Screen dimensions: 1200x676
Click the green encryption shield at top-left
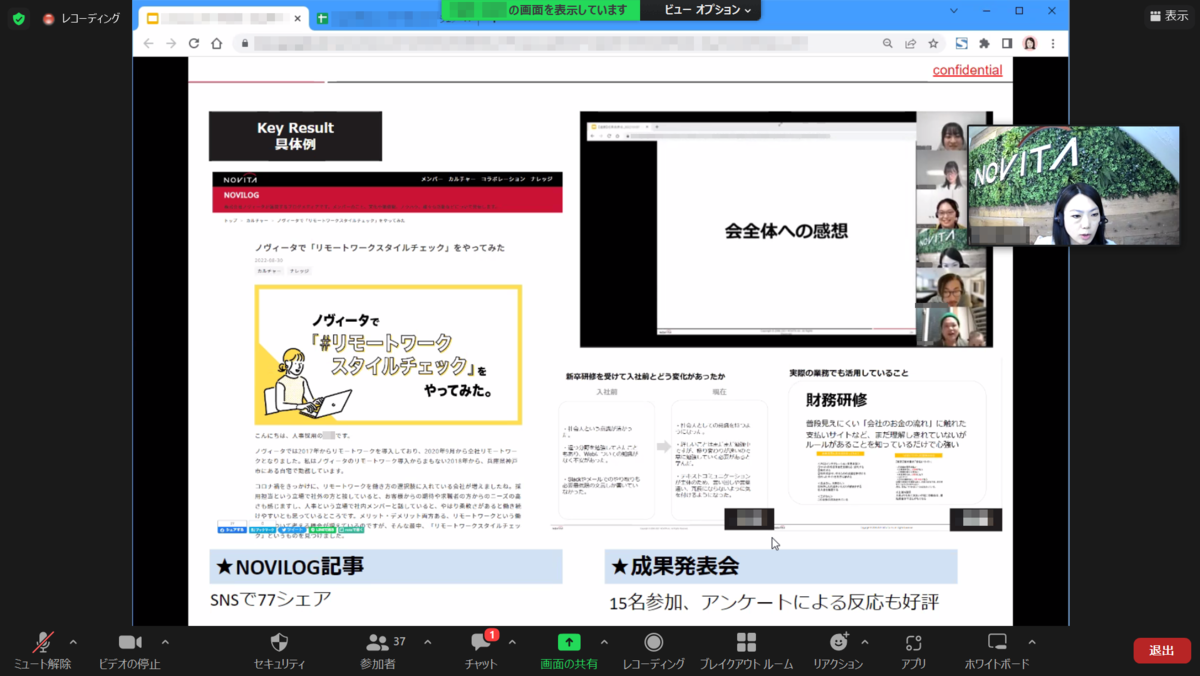[x=19, y=18]
